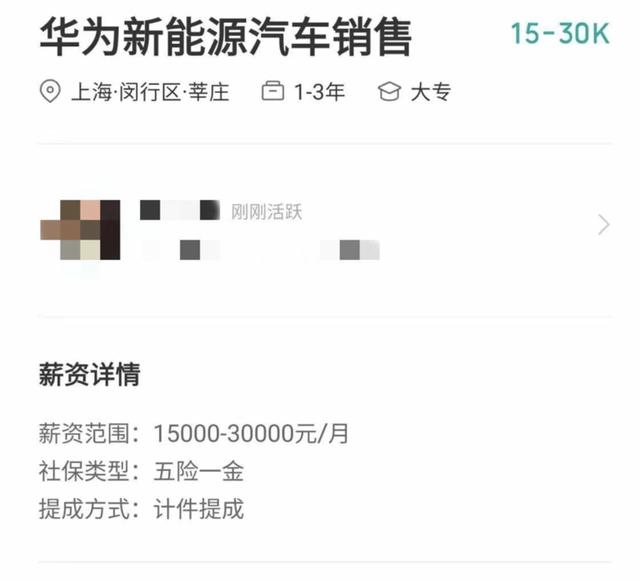Tap the 大专 education text
The height and width of the screenshot is (580, 640).
click(431, 92)
